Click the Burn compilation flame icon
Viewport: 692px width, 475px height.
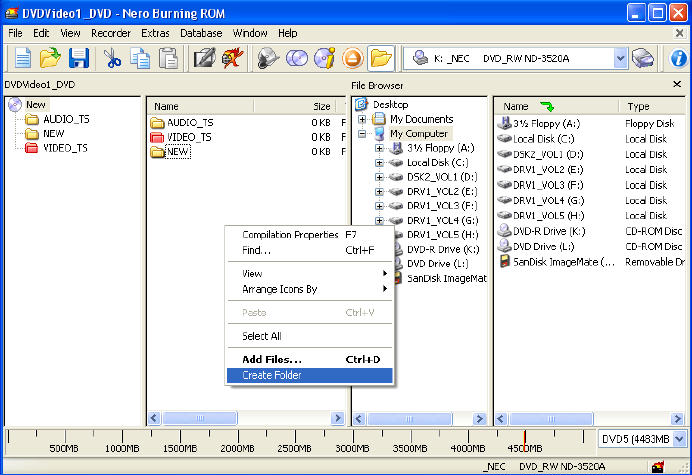(x=233, y=58)
